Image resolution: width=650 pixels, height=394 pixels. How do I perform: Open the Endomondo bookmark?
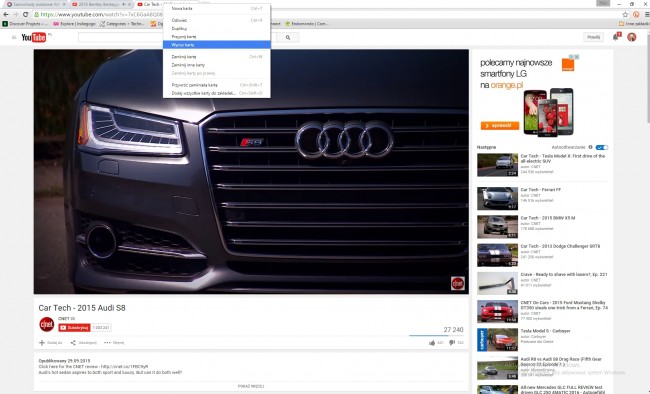pyautogui.click(x=307, y=24)
